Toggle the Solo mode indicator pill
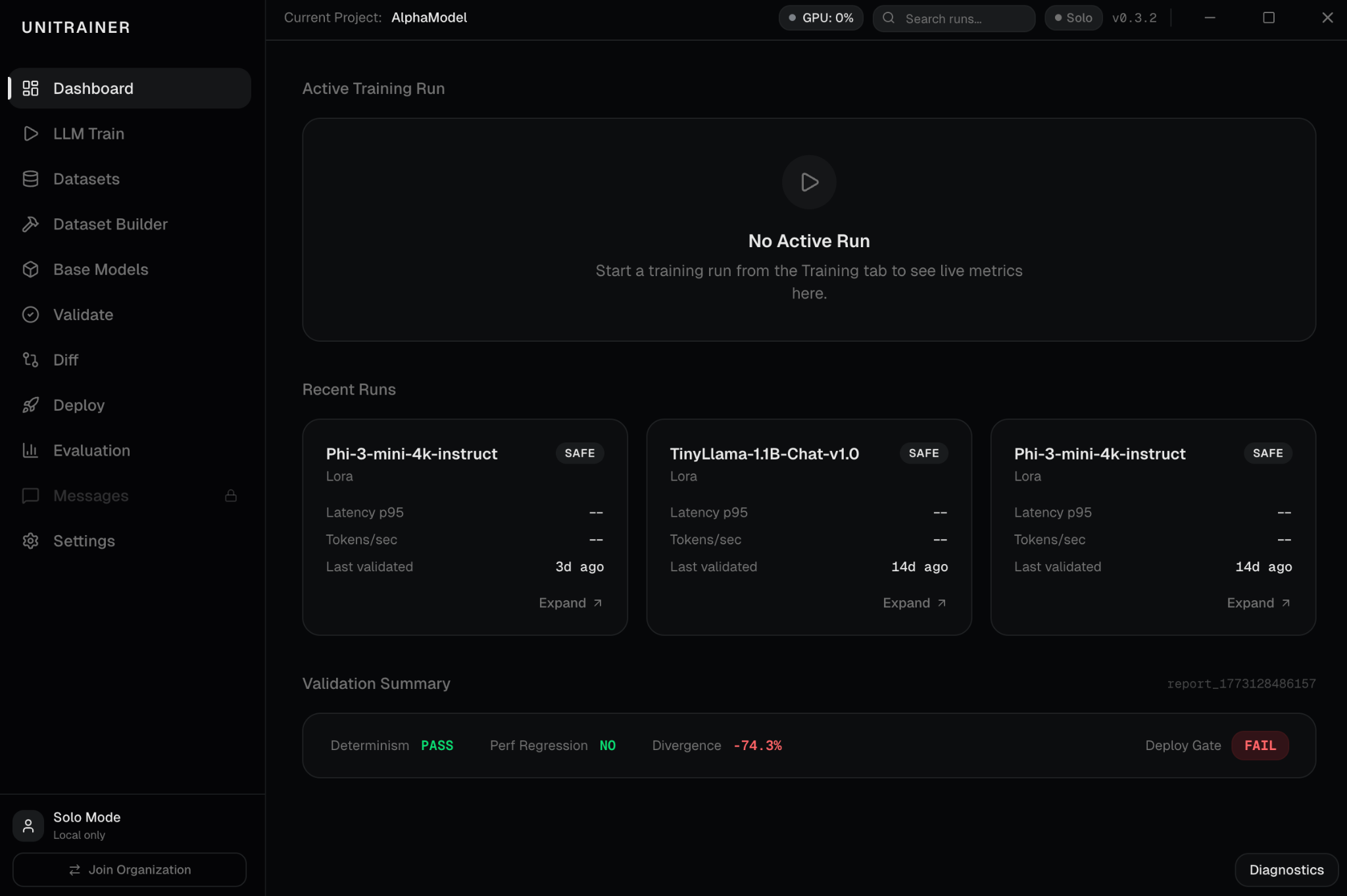Image resolution: width=1347 pixels, height=896 pixels. coord(1073,18)
